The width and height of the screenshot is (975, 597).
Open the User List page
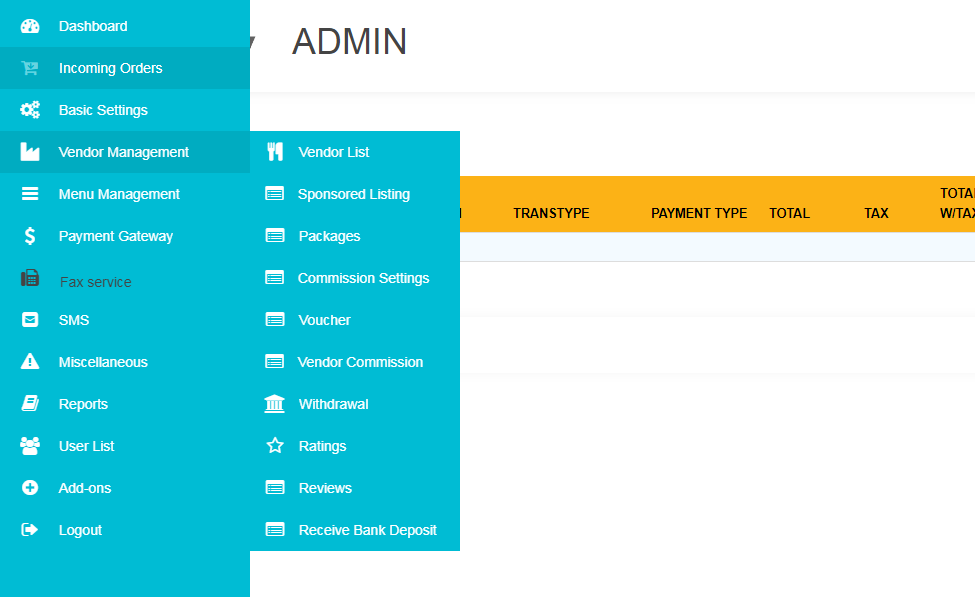pos(86,446)
